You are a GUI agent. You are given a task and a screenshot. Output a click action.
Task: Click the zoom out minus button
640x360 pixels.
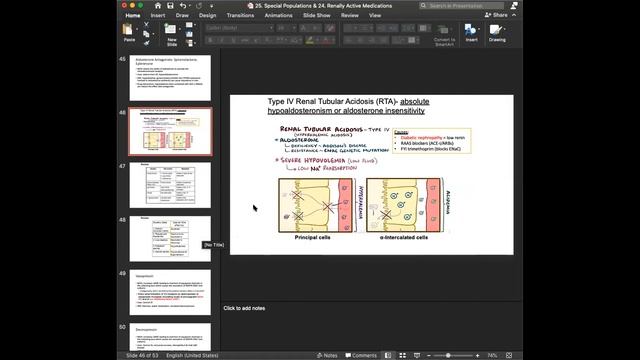point(429,356)
